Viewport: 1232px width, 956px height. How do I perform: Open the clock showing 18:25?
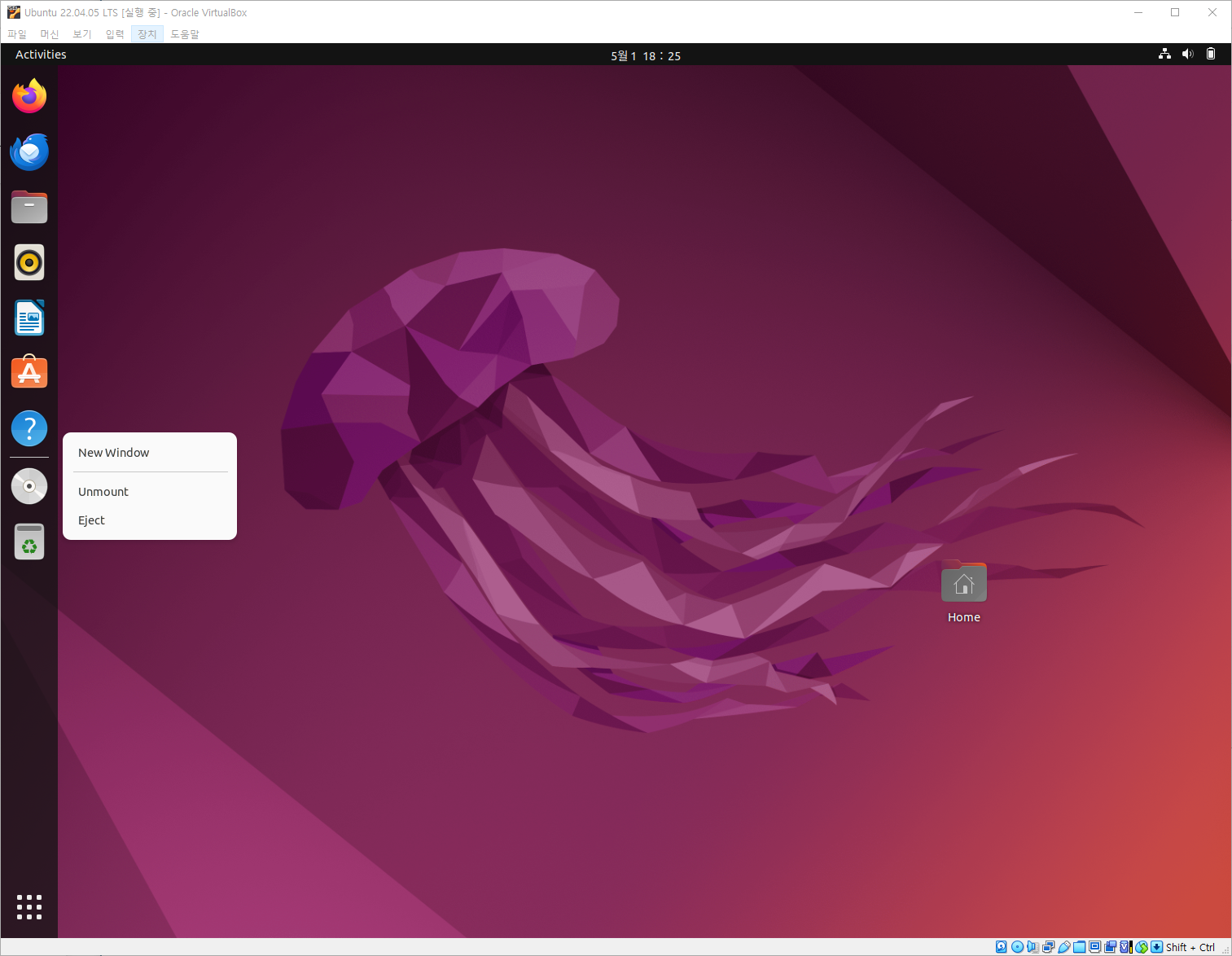[646, 55]
